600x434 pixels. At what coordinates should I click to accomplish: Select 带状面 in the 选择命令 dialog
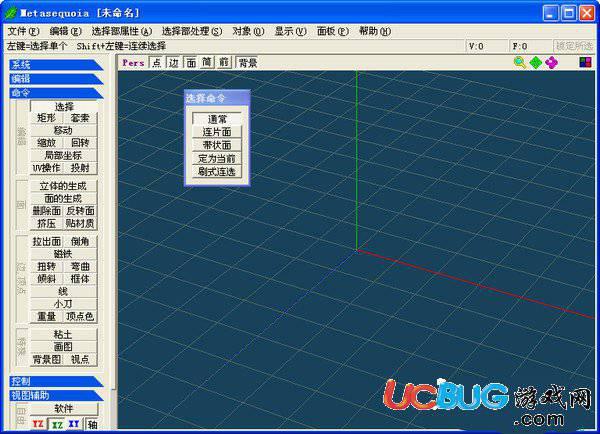217,145
